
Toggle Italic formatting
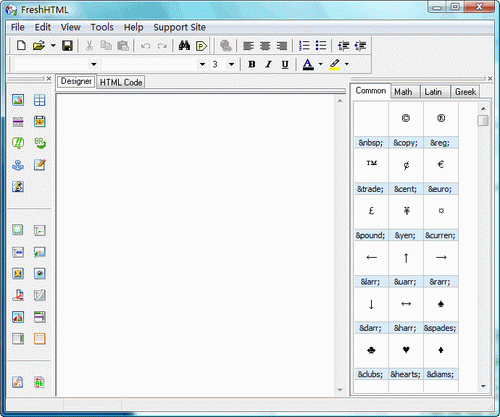point(268,64)
